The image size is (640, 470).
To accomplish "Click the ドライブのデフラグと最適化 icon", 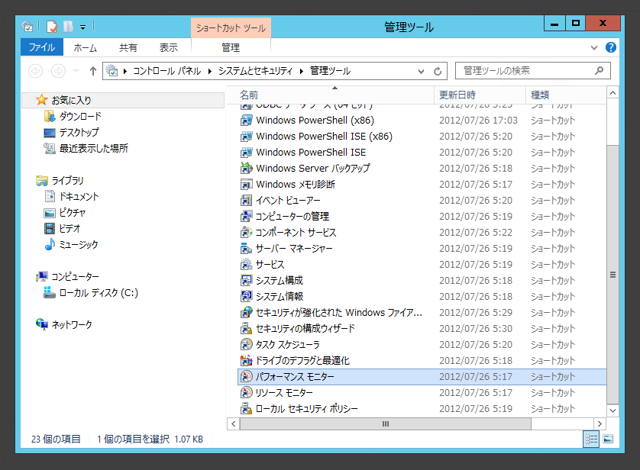I will coord(246,361).
